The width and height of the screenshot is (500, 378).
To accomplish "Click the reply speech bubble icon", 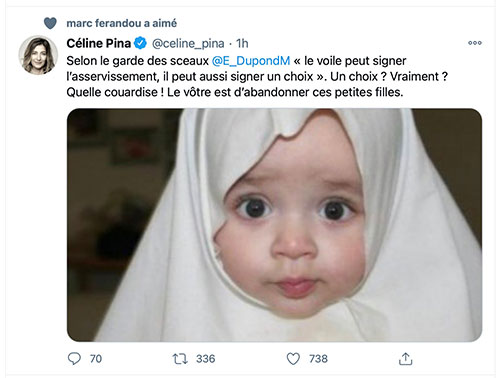I will (x=74, y=359).
